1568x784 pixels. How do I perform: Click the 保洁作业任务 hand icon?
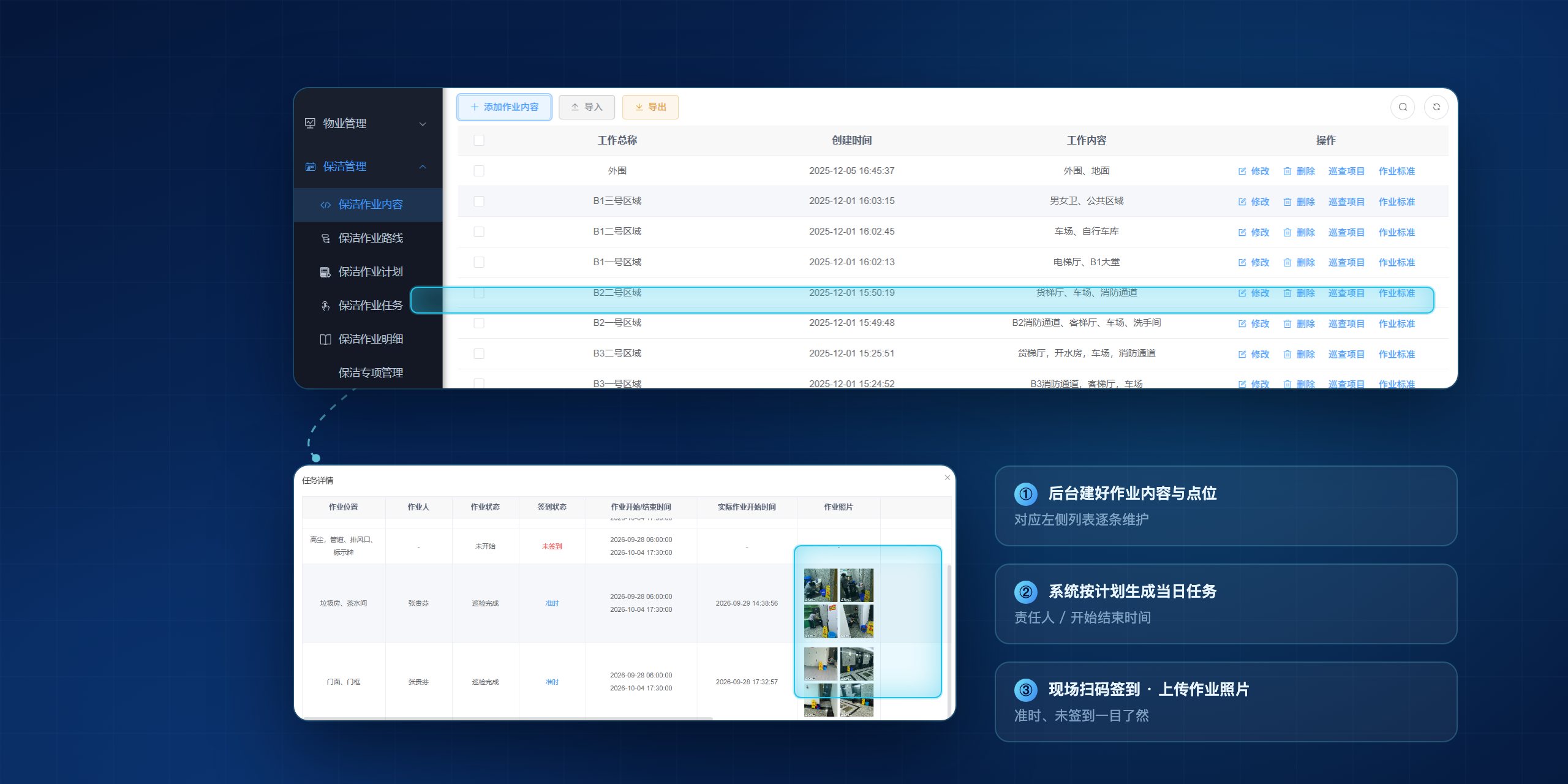[325, 306]
